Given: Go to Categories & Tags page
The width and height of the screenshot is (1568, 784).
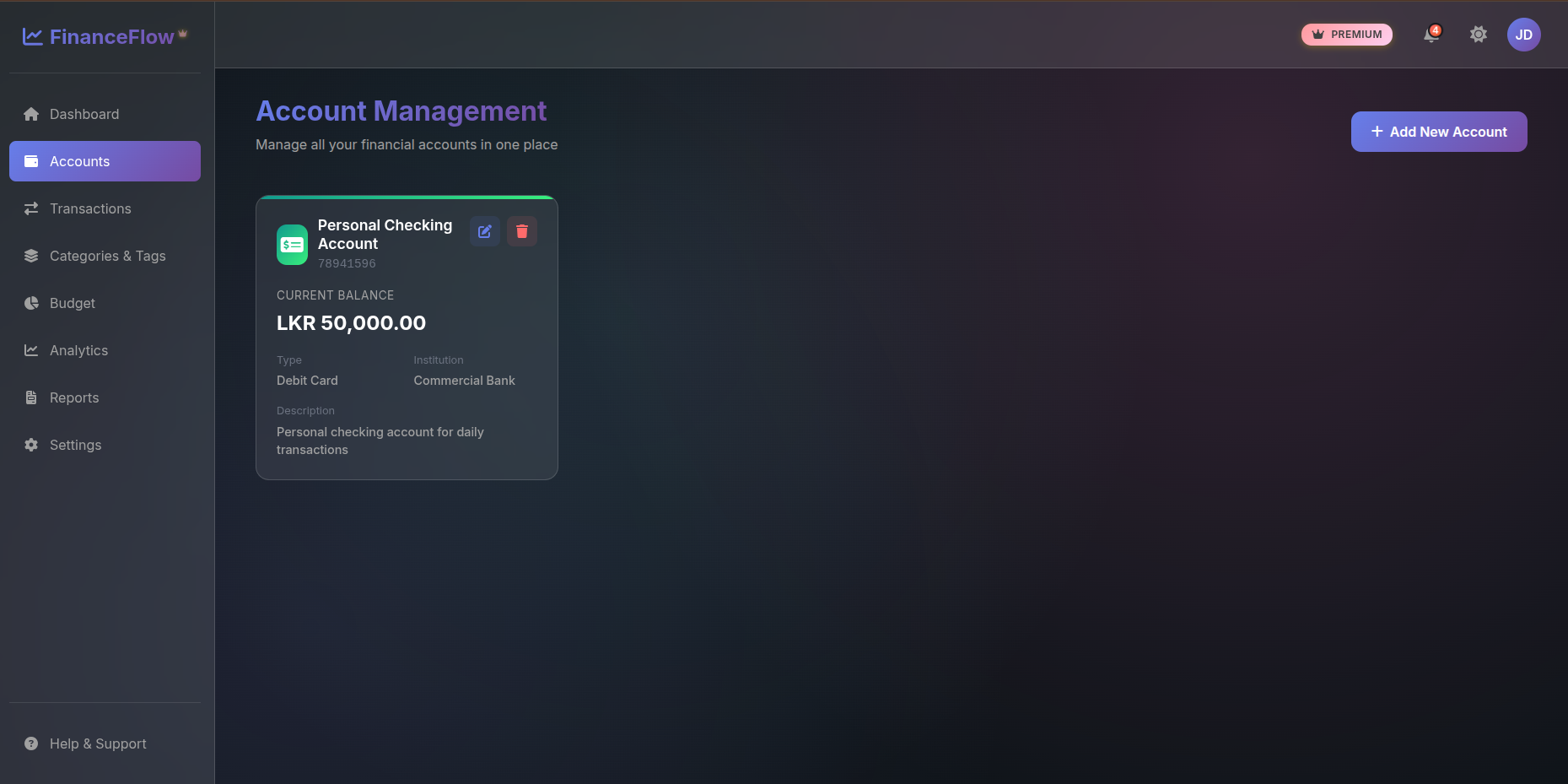Looking at the screenshot, I should 107,256.
